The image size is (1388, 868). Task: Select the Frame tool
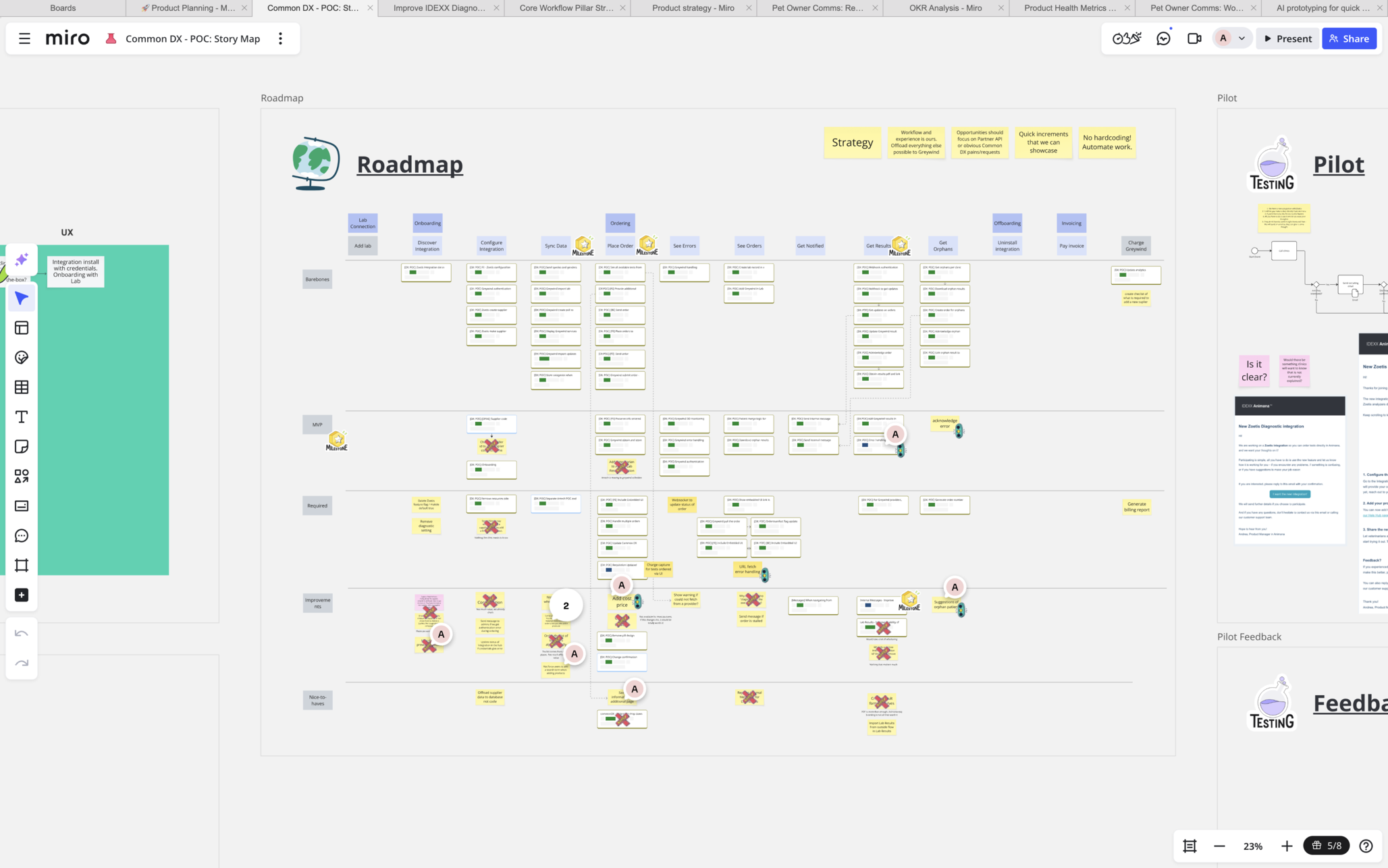click(22, 566)
